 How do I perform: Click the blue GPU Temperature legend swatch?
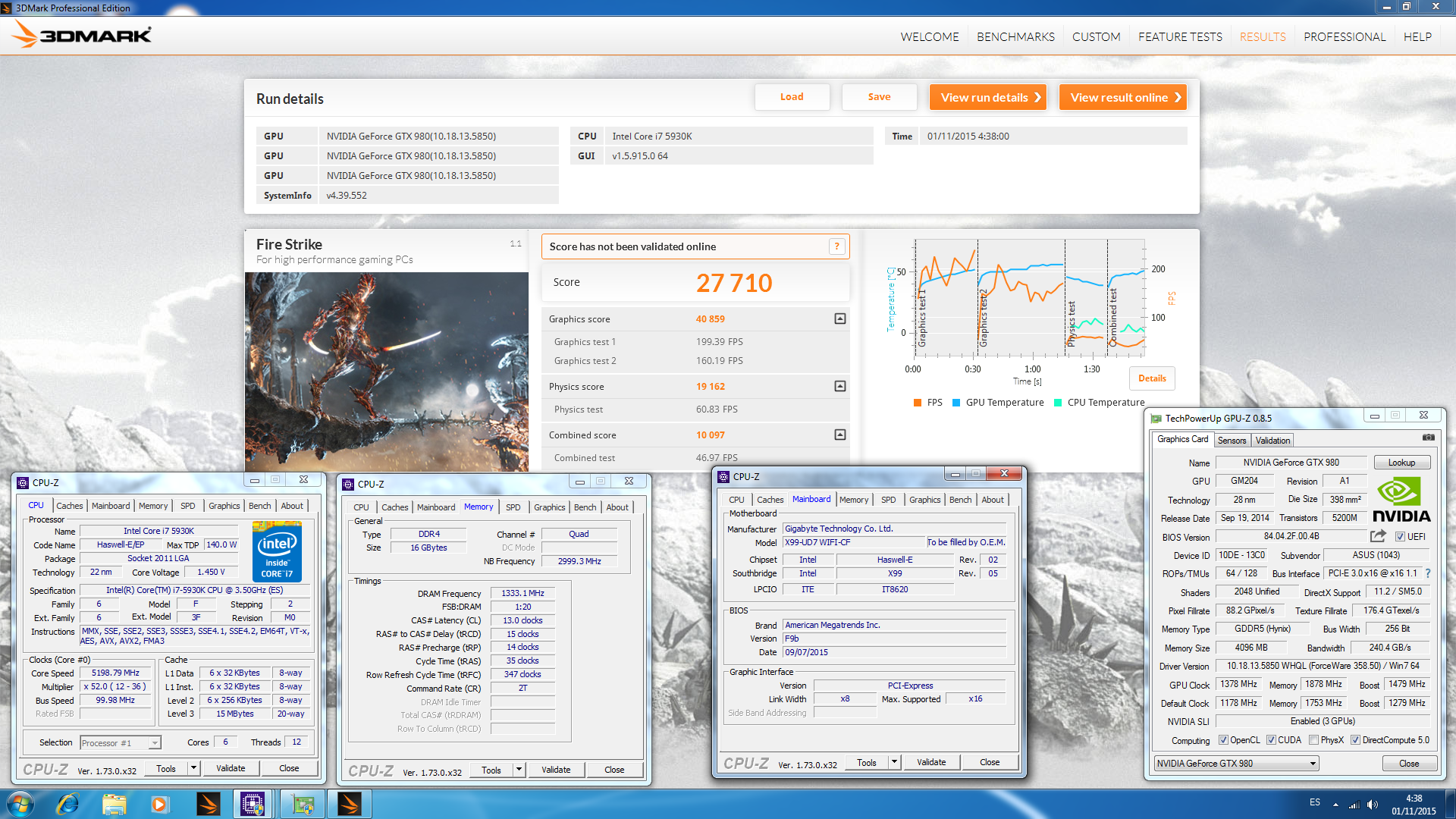tap(956, 403)
